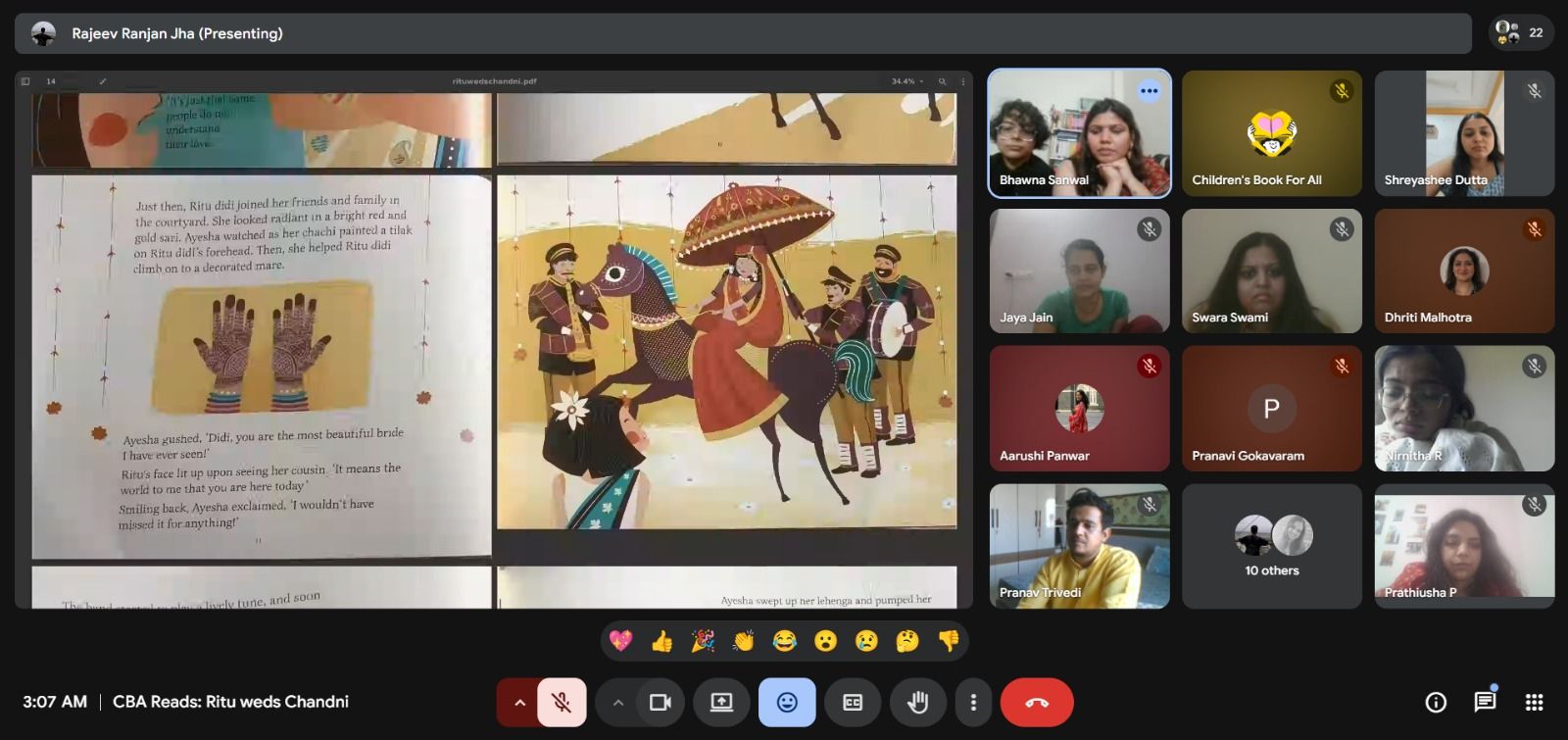Click the muted mic icon on Aarushi Panwar's tile
The image size is (1568, 740).
(1150, 367)
